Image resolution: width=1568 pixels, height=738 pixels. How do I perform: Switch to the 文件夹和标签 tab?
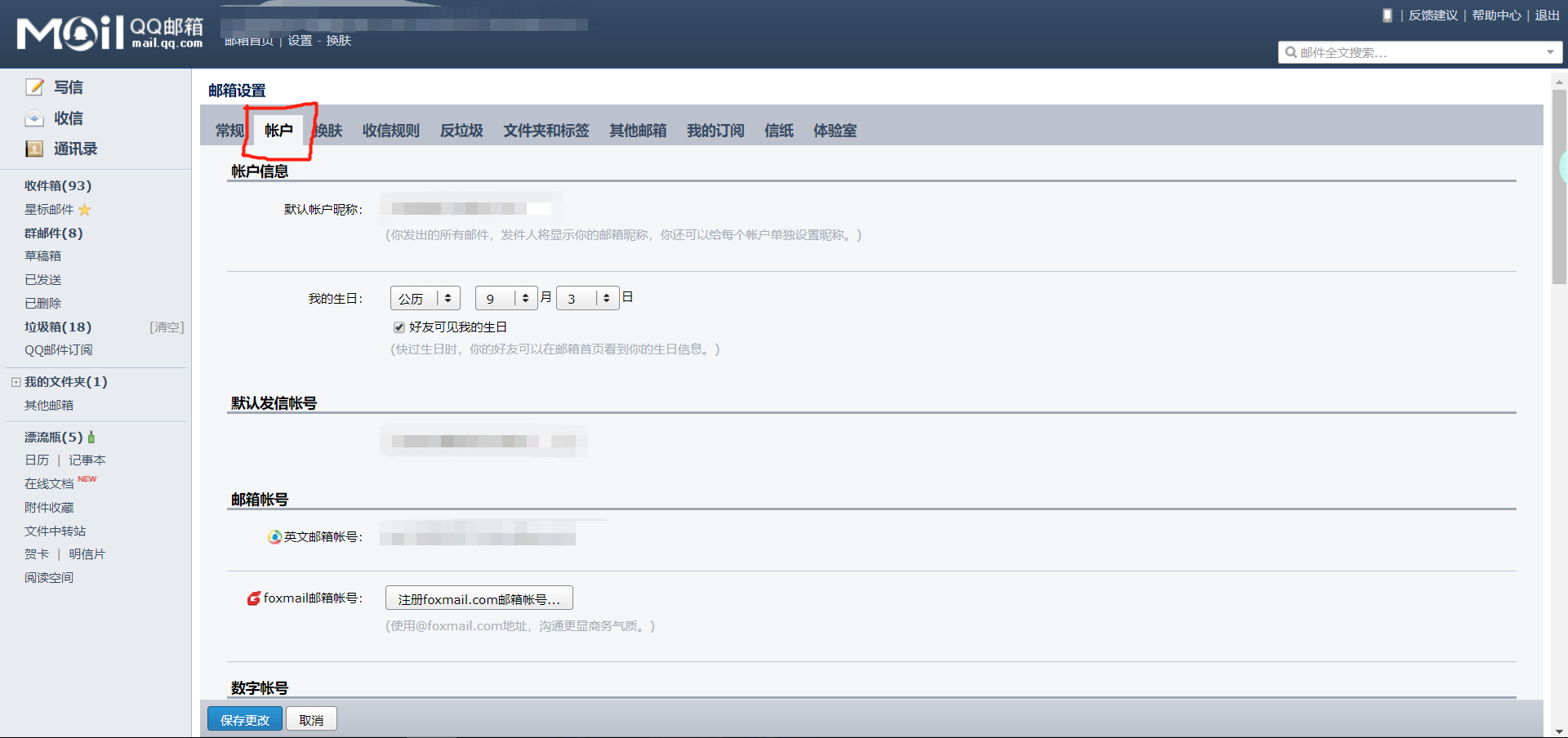(x=546, y=131)
